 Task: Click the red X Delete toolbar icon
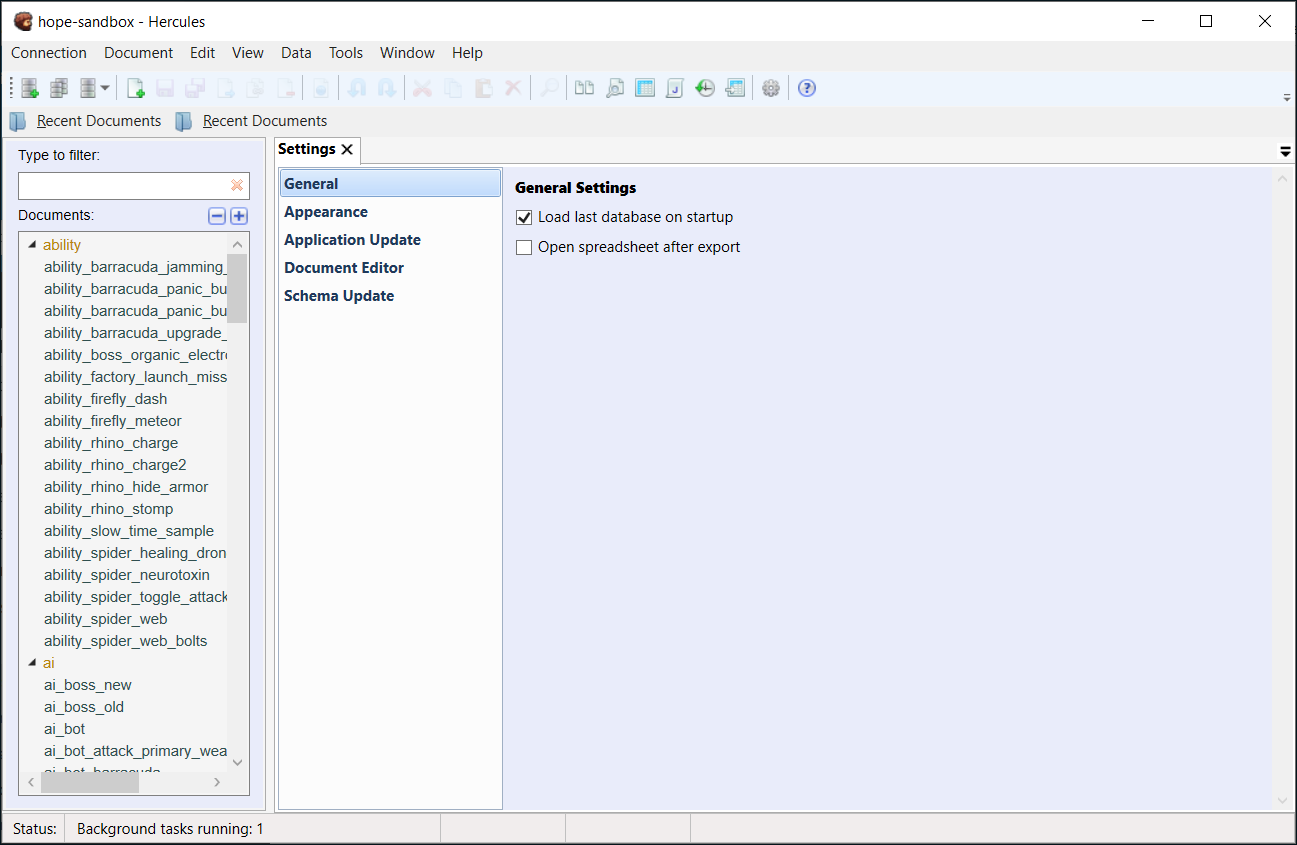[x=513, y=88]
